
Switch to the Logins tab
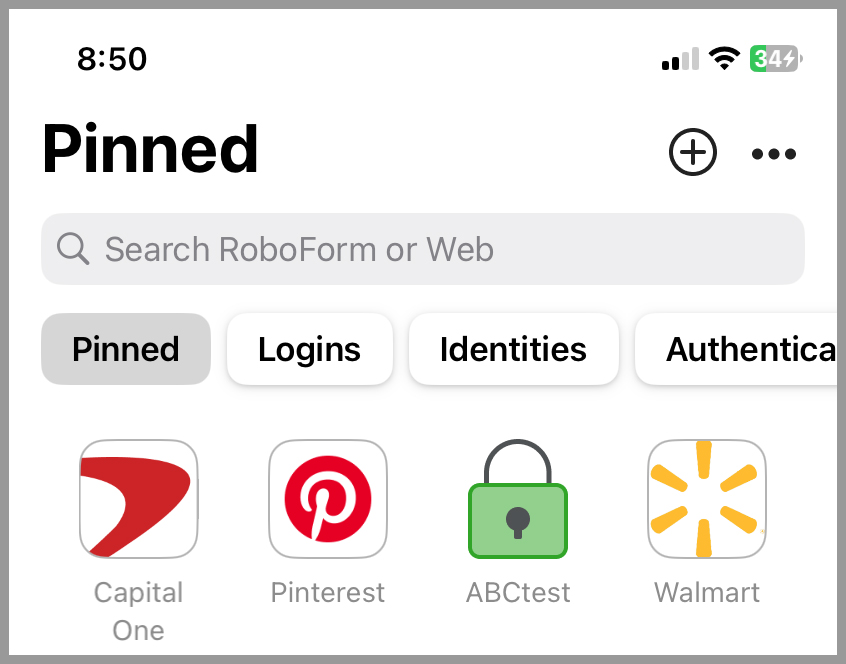[x=310, y=349]
